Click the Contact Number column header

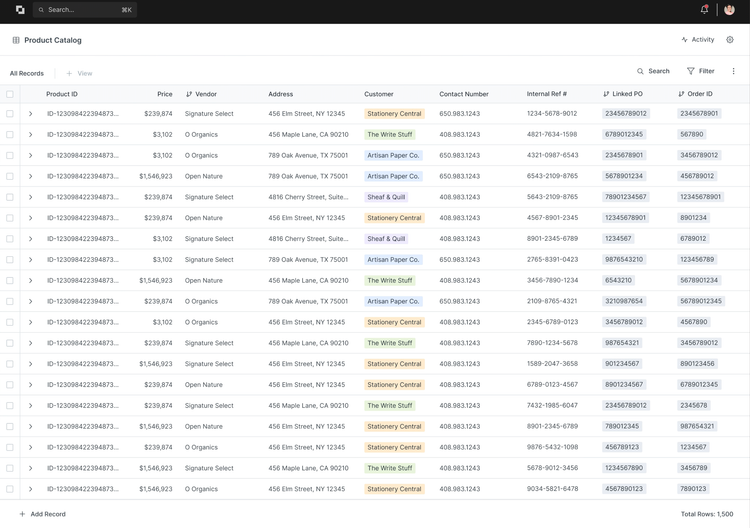click(464, 94)
